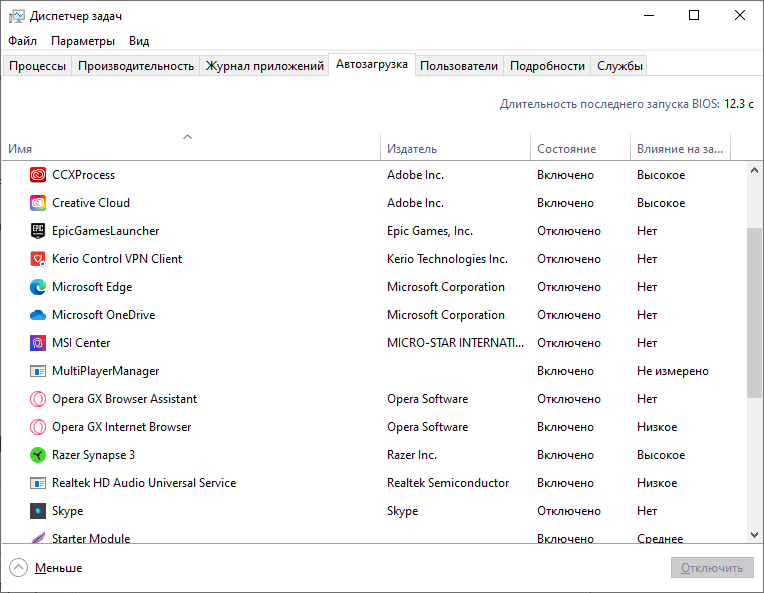
Task: Open the Файл menu
Action: [x=22, y=41]
